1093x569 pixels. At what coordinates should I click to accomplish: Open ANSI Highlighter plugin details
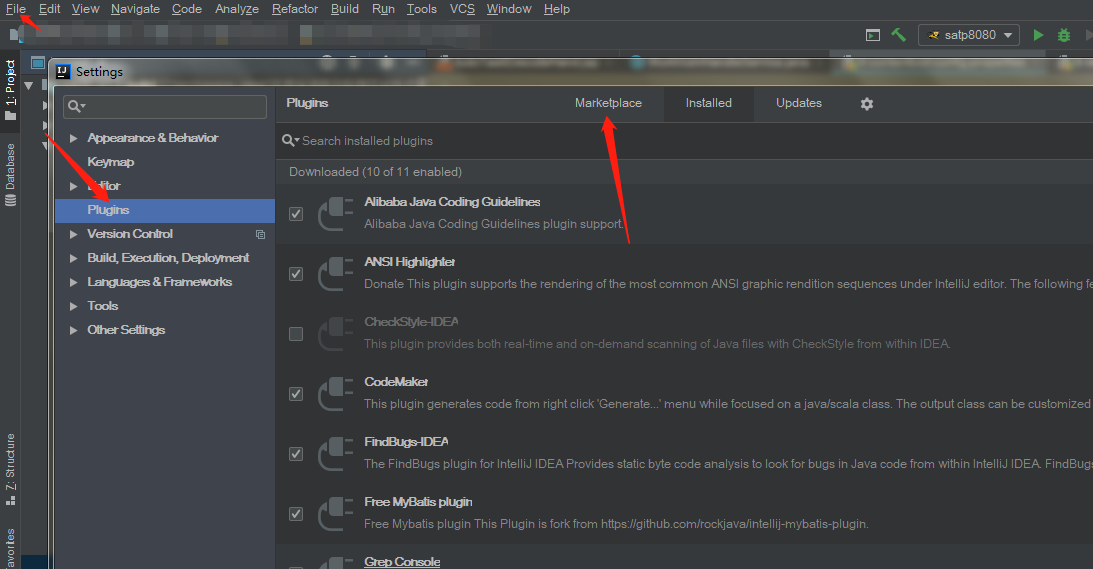tap(410, 262)
